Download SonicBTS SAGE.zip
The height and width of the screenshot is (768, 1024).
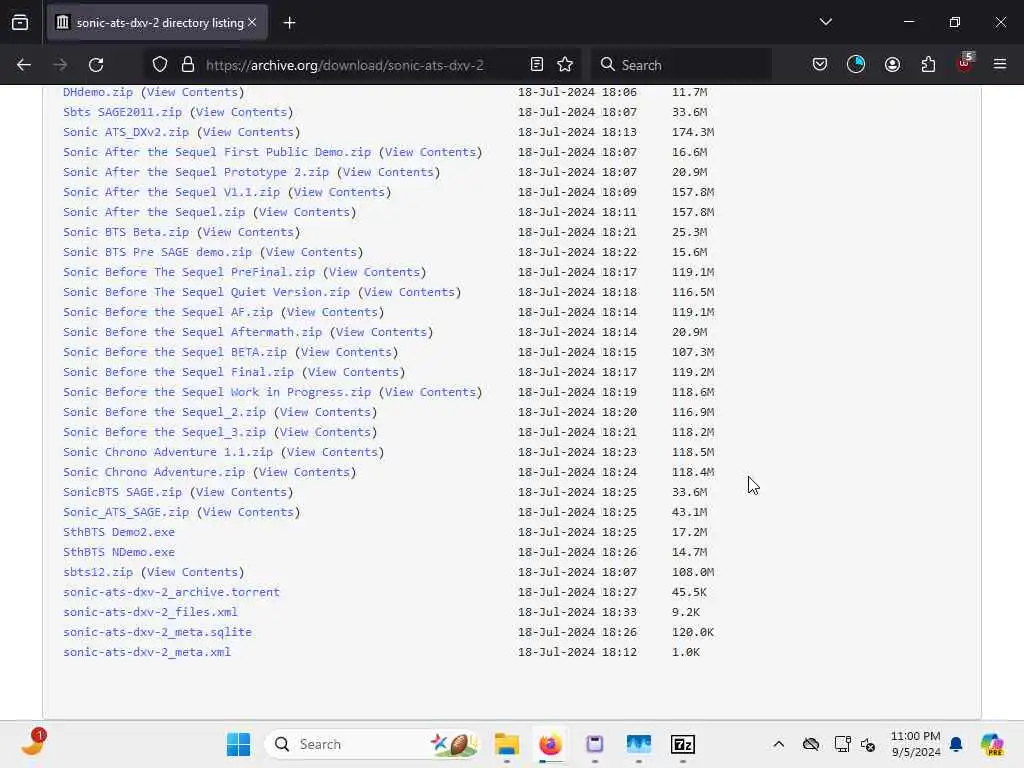click(122, 492)
